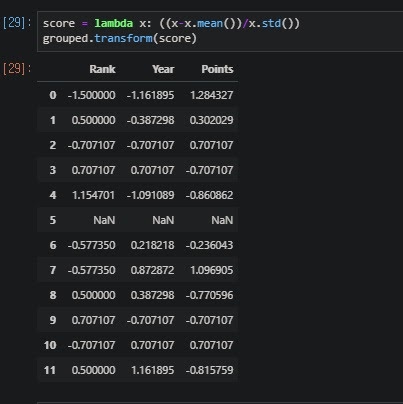This screenshot has height=404, width=403.
Task: Click the Rank value 0.500000 in row 11
Action: (94, 370)
